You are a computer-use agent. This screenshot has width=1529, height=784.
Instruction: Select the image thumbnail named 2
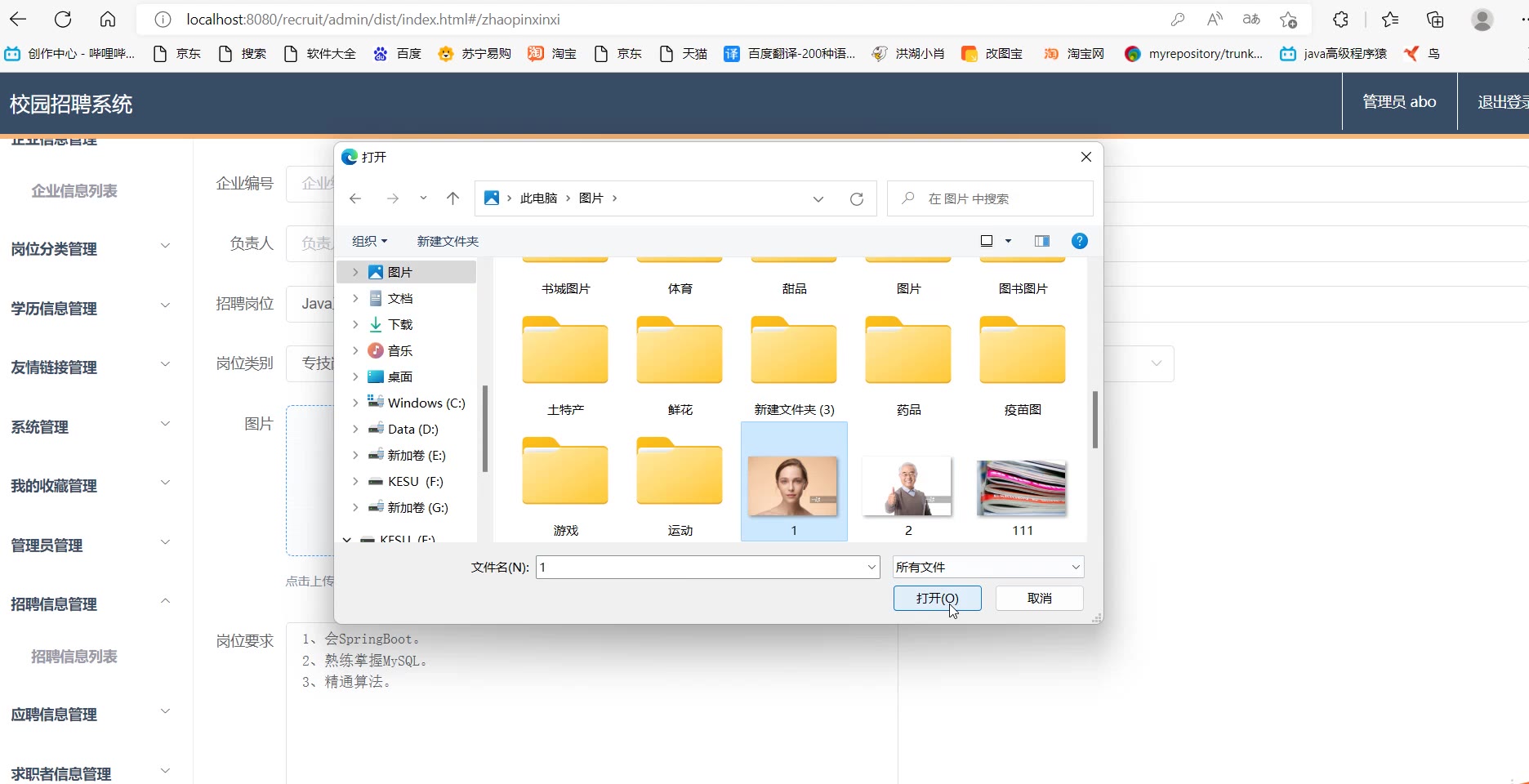pyautogui.click(x=907, y=488)
